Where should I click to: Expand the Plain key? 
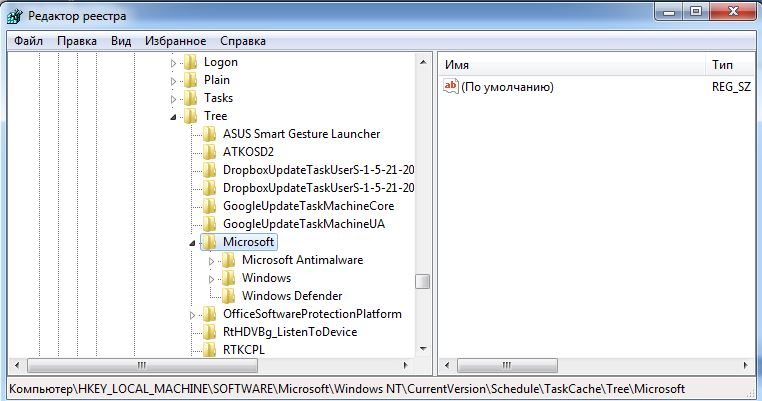coord(173,81)
